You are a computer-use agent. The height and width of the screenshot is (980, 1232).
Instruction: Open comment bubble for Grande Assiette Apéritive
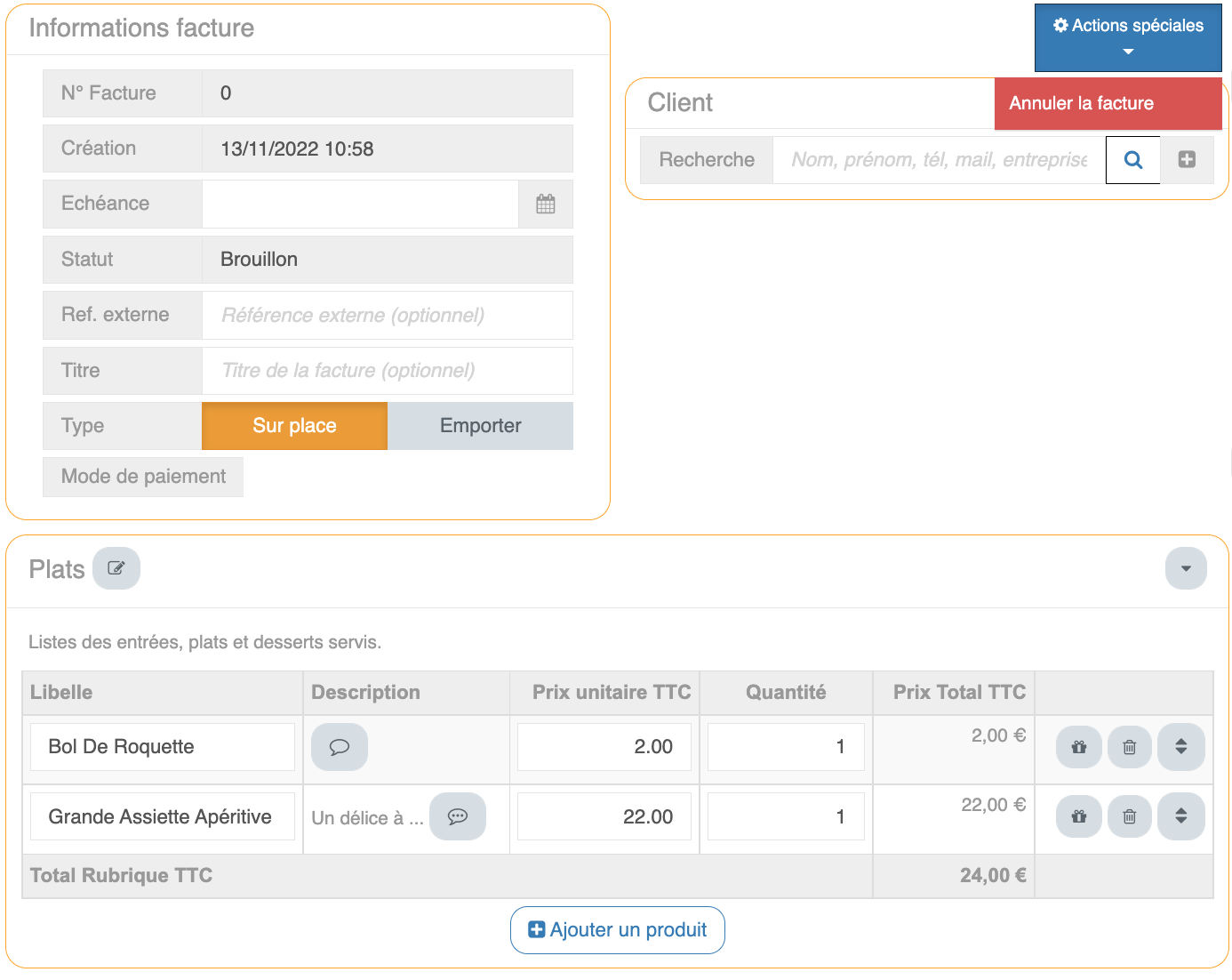[457, 816]
